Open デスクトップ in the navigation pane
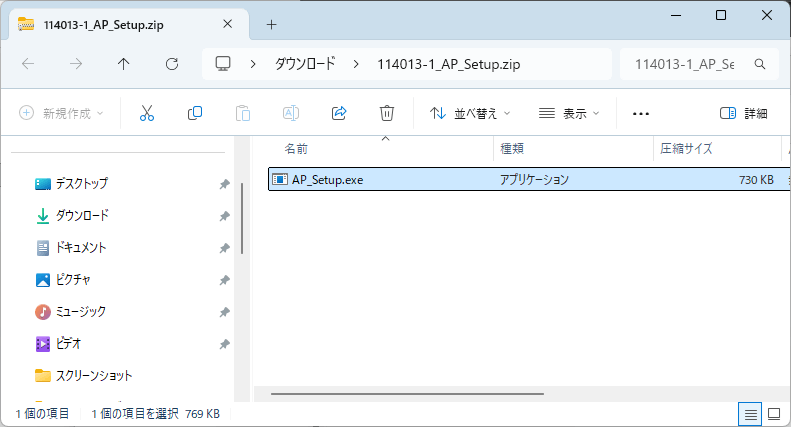The height and width of the screenshot is (427, 791). tap(82, 184)
